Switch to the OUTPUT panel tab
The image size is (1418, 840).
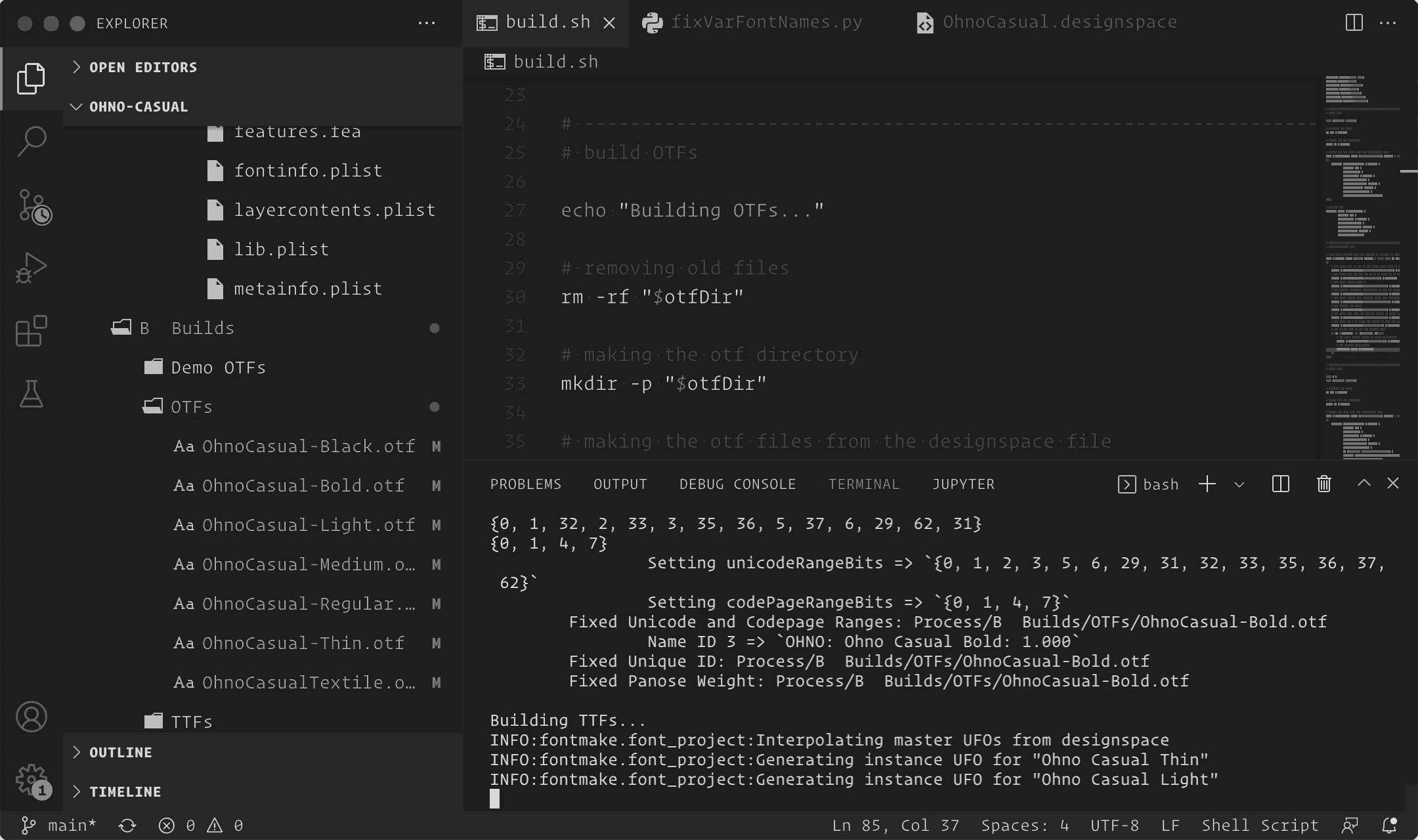[619, 484]
